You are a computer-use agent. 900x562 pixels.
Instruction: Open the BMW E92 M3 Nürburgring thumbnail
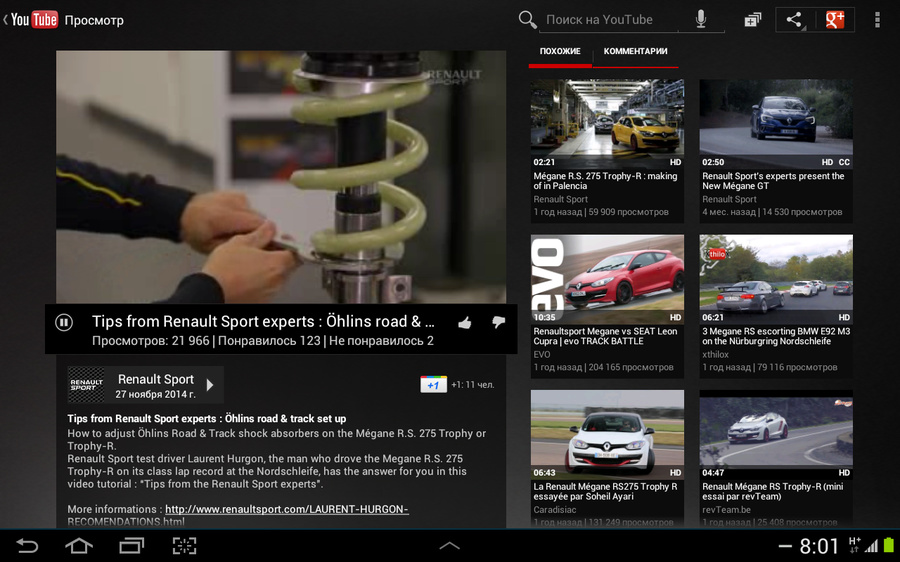click(776, 278)
